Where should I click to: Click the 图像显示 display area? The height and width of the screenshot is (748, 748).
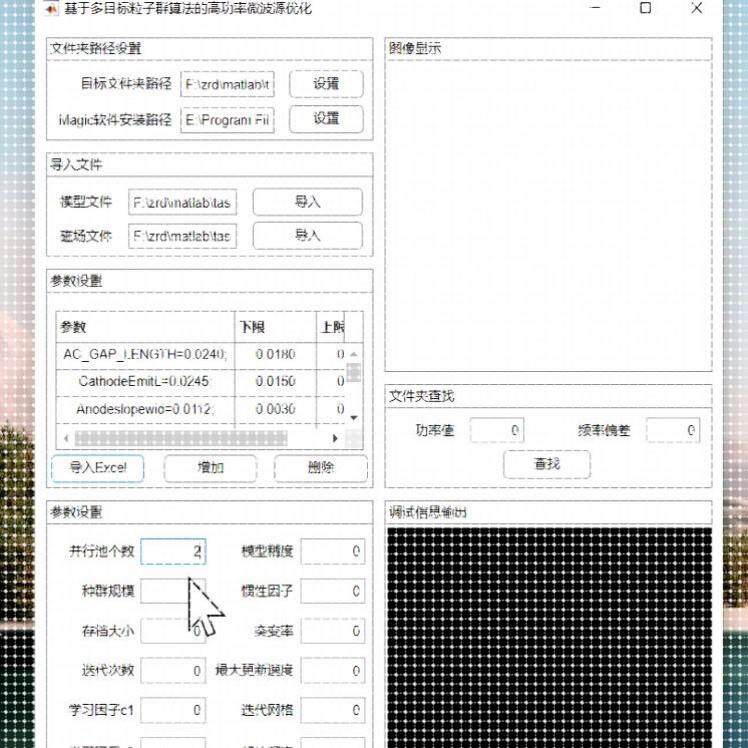(549, 216)
